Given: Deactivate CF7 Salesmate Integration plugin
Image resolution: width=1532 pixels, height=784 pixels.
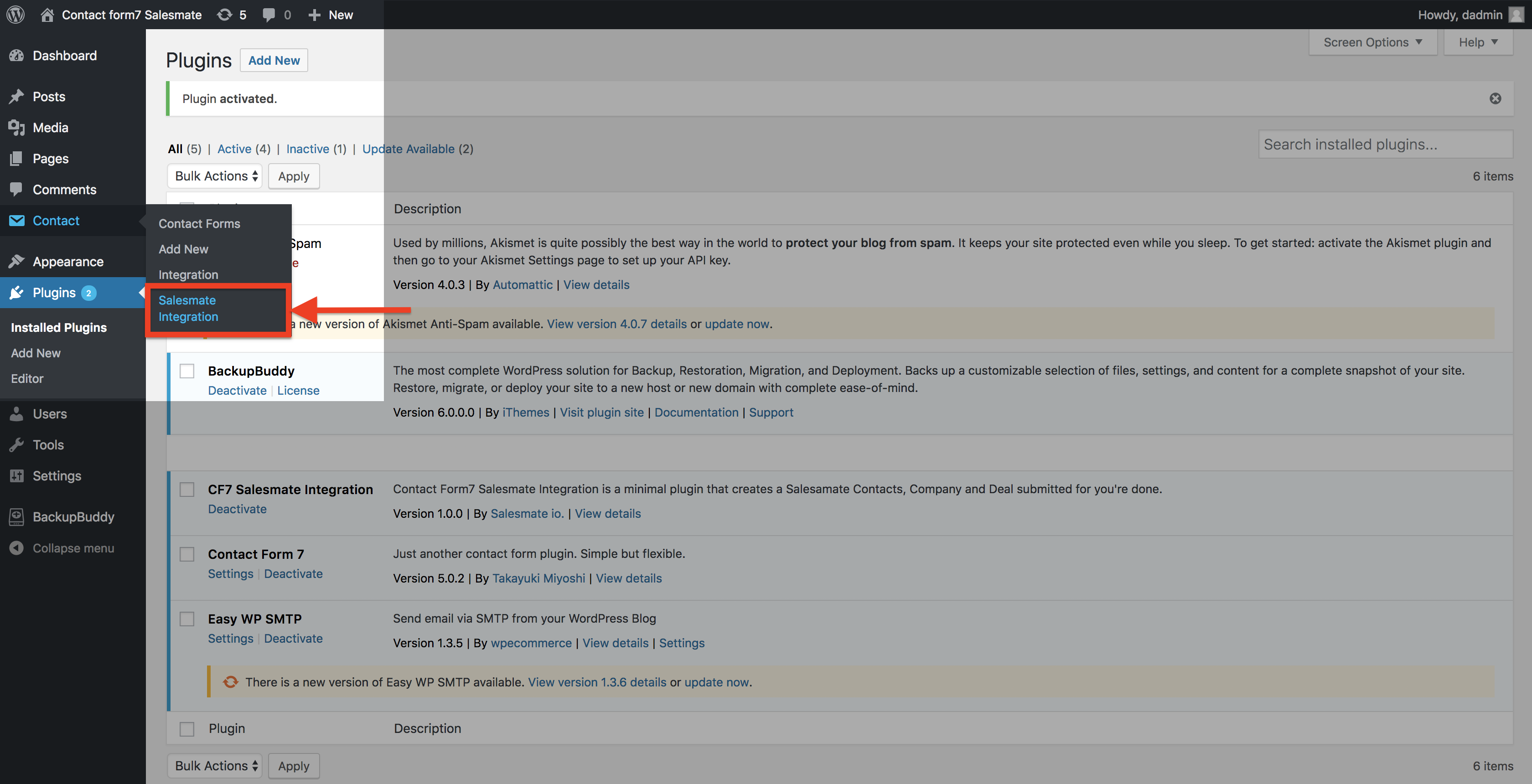Looking at the screenshot, I should click(237, 509).
